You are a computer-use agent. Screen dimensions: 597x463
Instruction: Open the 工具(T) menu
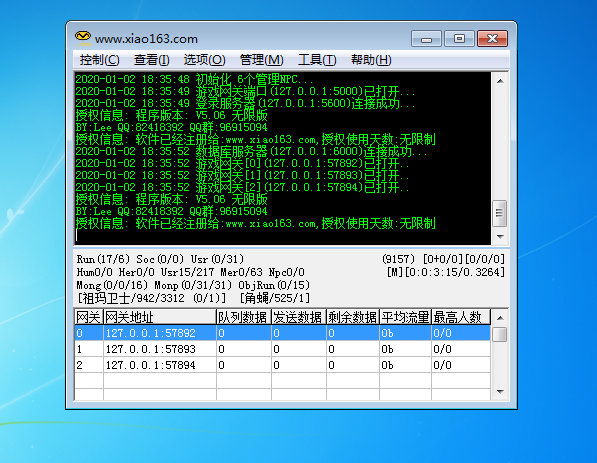(x=317, y=60)
